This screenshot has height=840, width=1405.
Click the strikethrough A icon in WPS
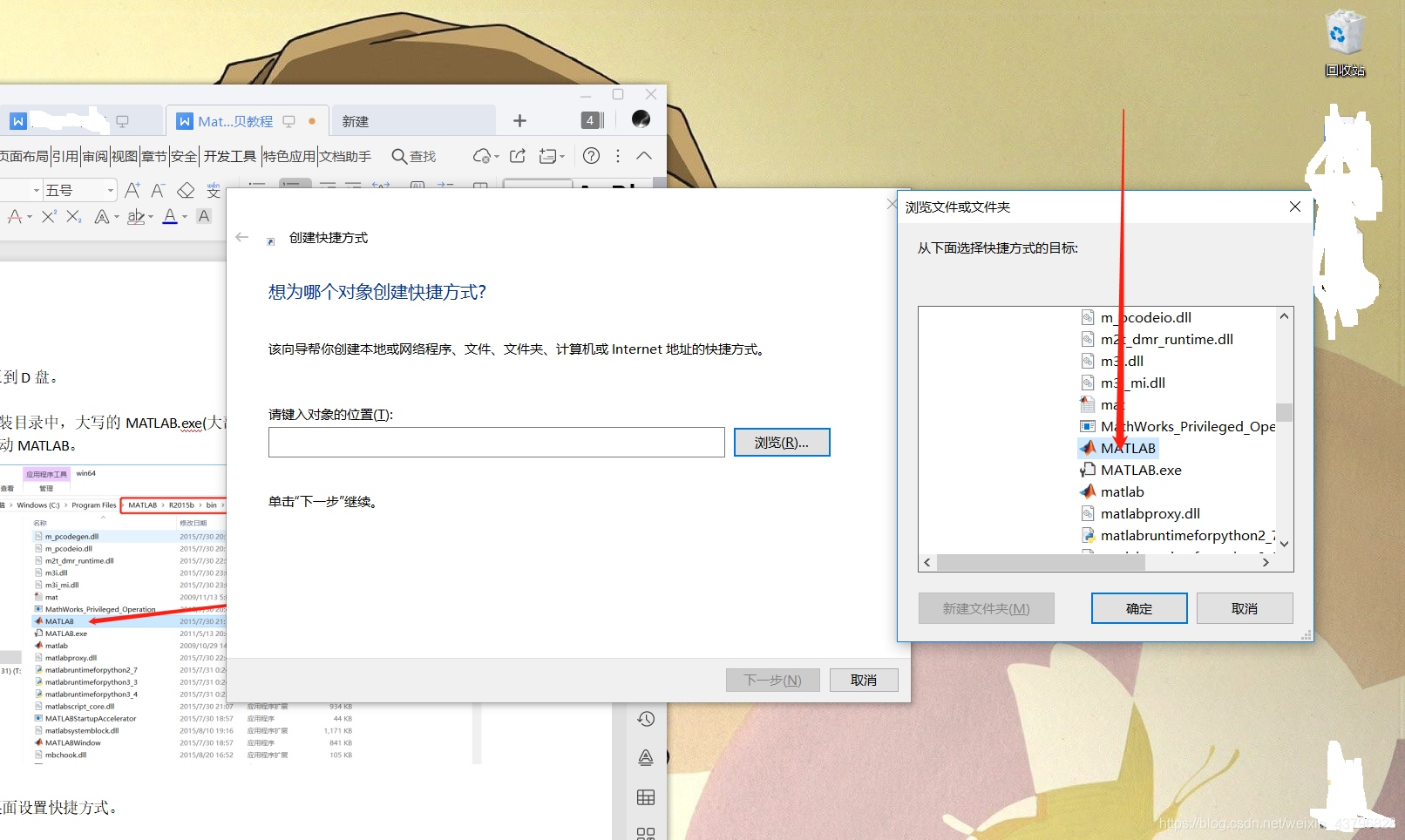15,216
